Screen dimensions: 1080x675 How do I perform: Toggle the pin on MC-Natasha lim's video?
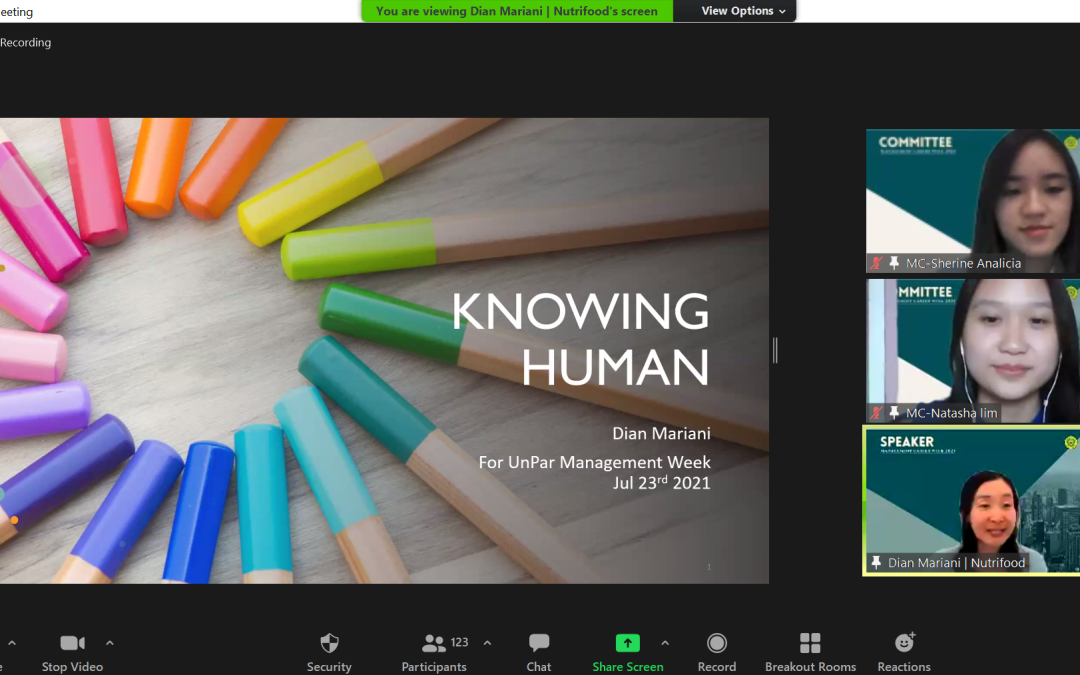(x=894, y=413)
